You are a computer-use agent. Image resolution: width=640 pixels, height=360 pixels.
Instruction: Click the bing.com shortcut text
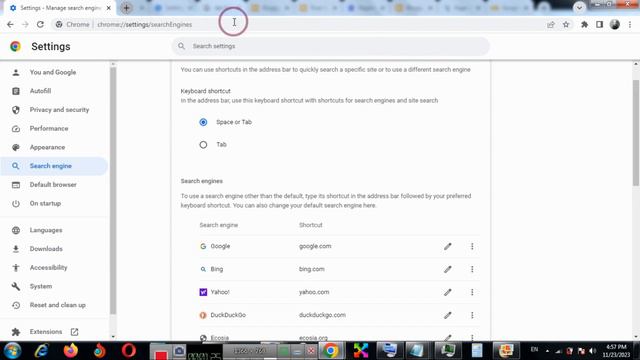tap(311, 269)
